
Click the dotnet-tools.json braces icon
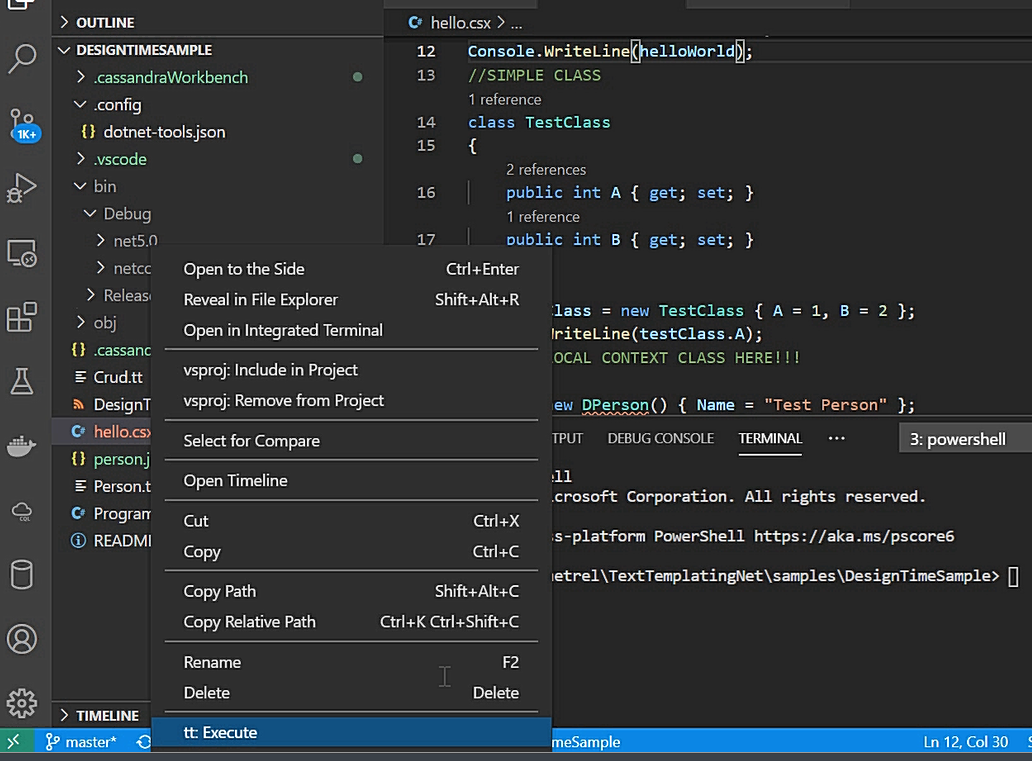click(x=88, y=132)
